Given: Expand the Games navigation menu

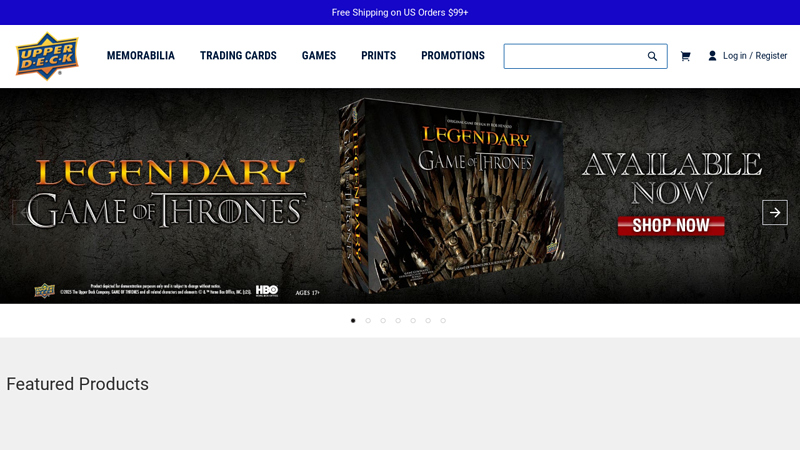Looking at the screenshot, I should (319, 56).
